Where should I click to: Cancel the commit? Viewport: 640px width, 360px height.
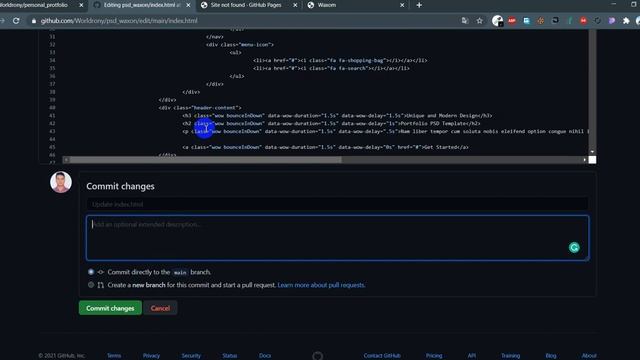(160, 308)
